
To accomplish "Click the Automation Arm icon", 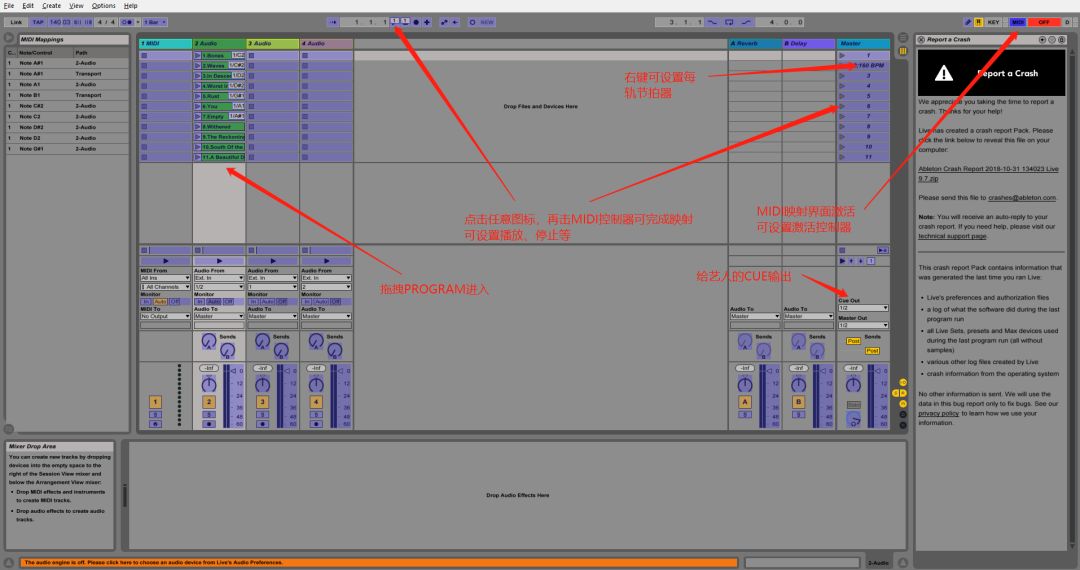I will coord(444,22).
